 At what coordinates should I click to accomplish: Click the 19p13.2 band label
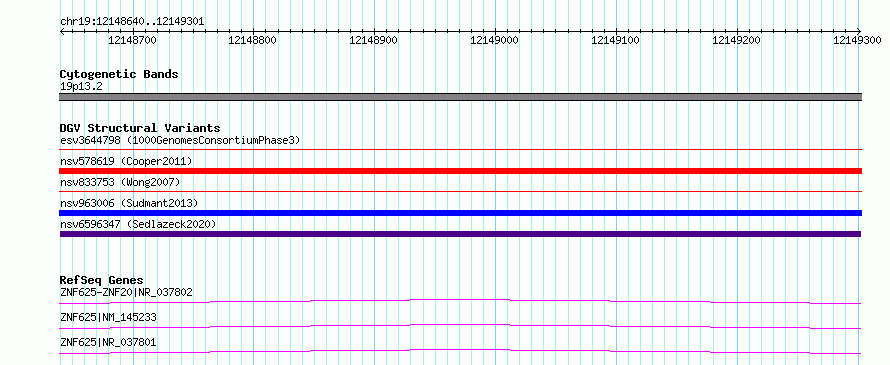pos(81,87)
